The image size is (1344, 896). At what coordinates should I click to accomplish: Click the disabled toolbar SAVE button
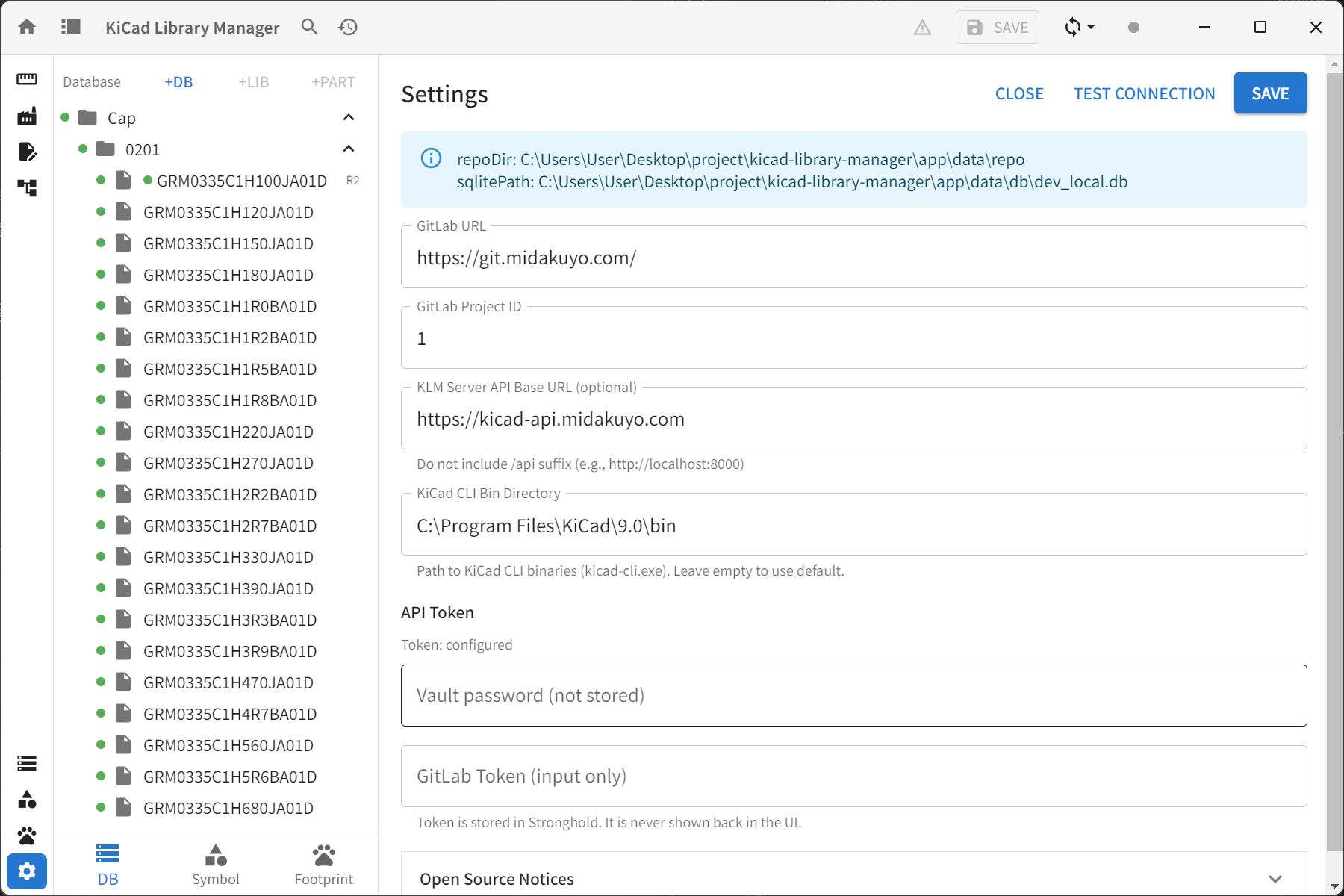click(998, 28)
